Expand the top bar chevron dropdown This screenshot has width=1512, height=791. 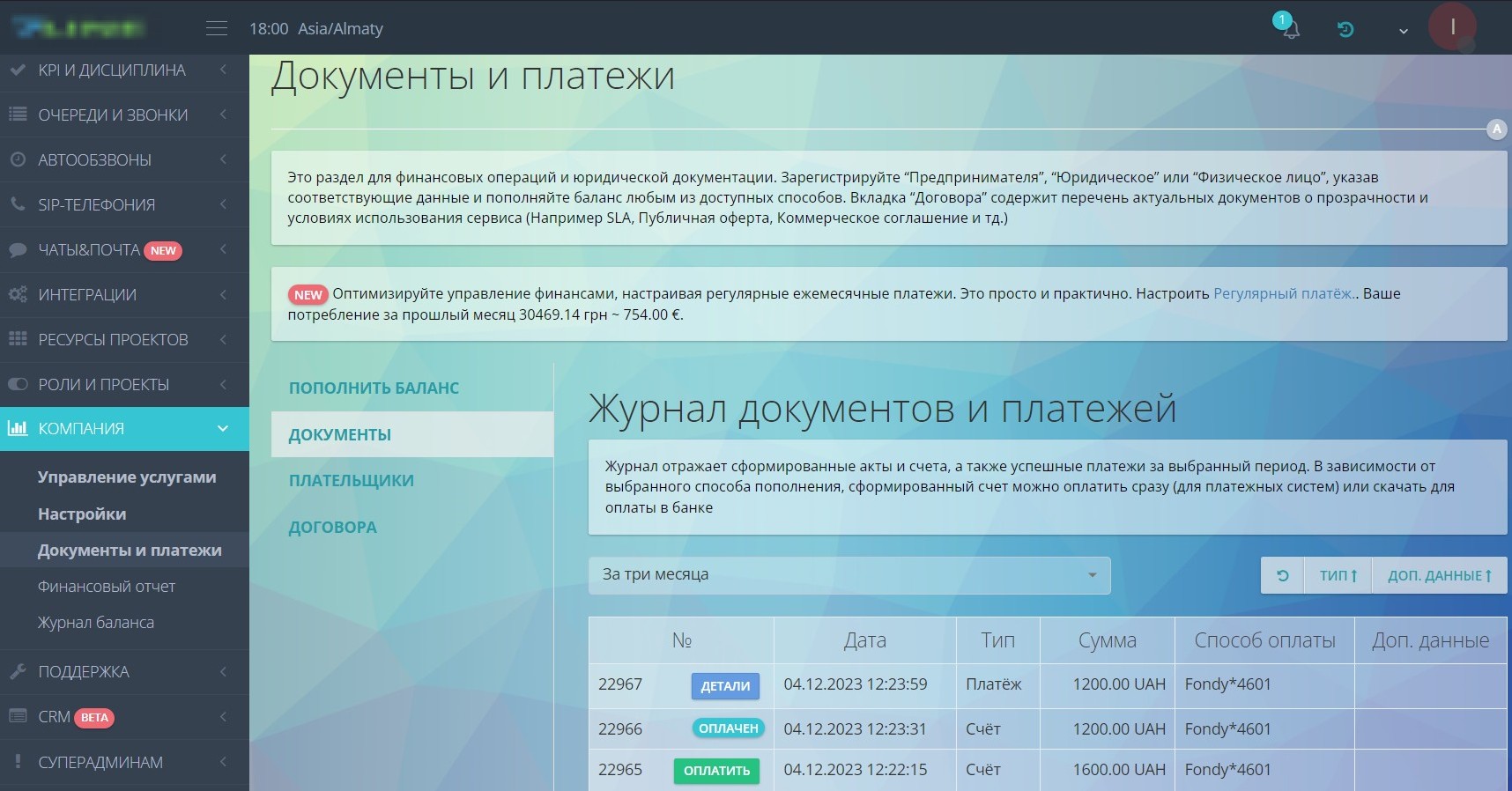point(1403,31)
